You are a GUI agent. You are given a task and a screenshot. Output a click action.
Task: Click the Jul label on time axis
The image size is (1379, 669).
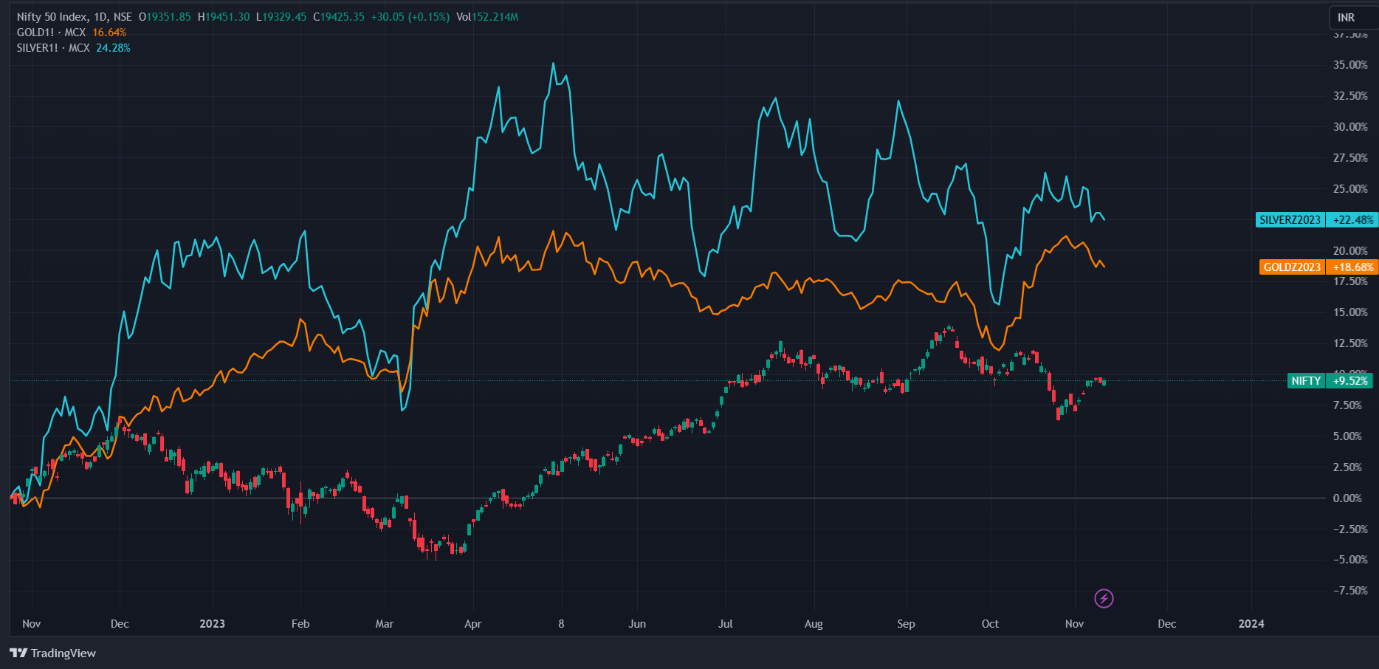(x=726, y=623)
